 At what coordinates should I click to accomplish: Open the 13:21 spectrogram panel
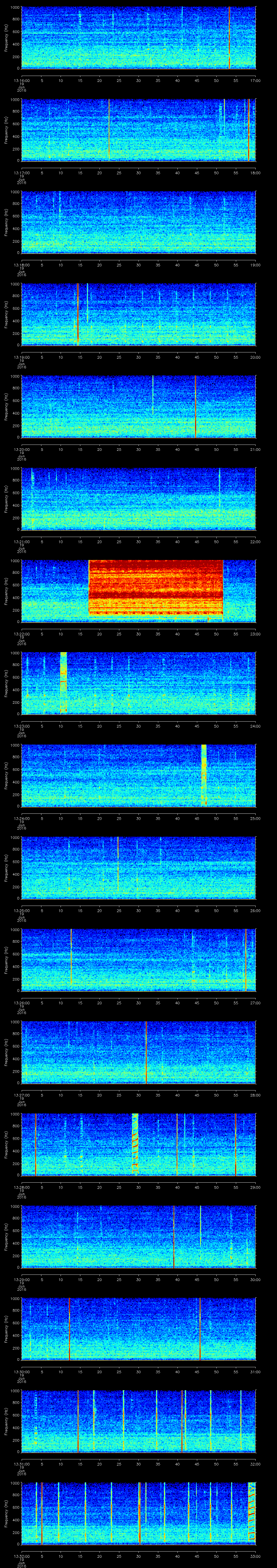138,499
